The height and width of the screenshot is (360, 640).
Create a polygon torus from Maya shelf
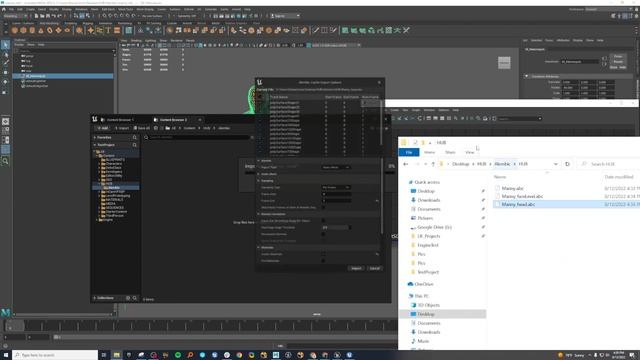coord(50,30)
